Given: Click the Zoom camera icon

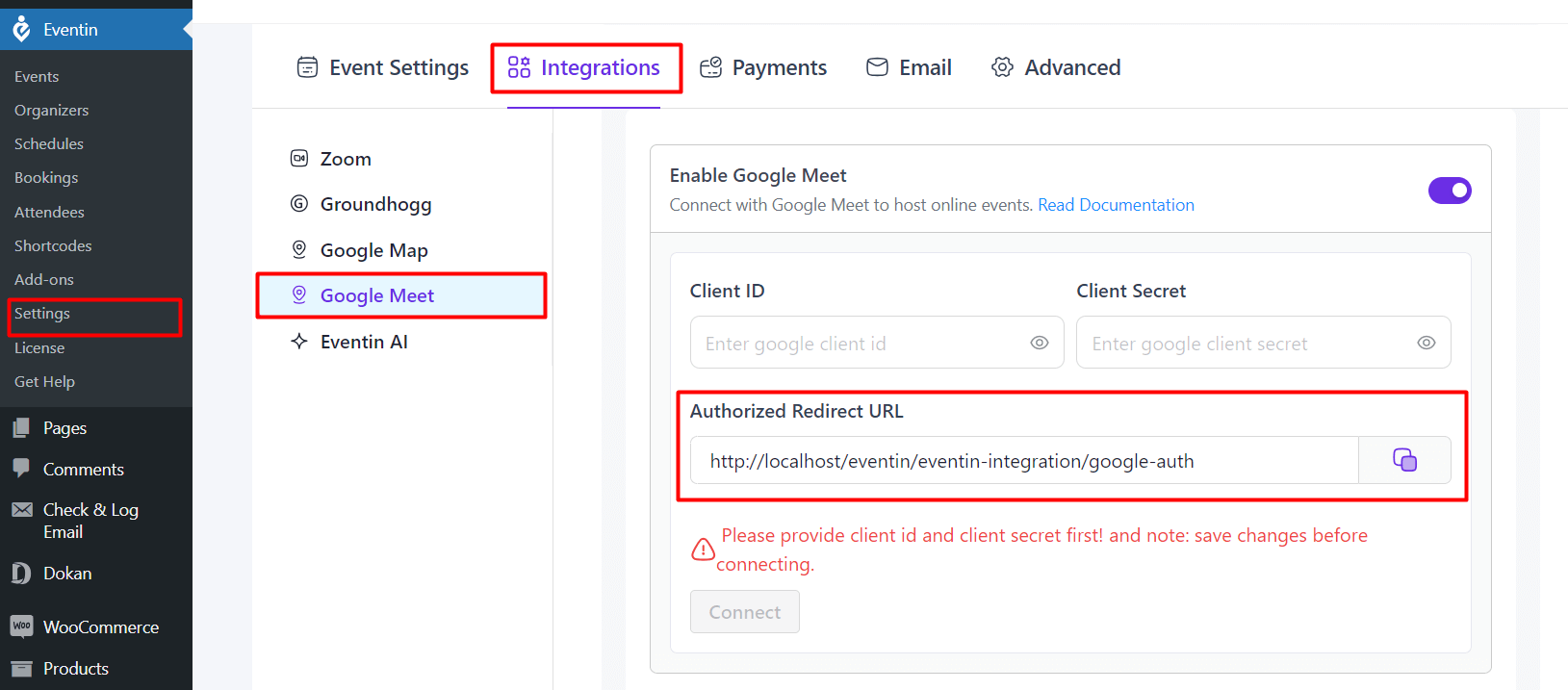Looking at the screenshot, I should point(299,158).
